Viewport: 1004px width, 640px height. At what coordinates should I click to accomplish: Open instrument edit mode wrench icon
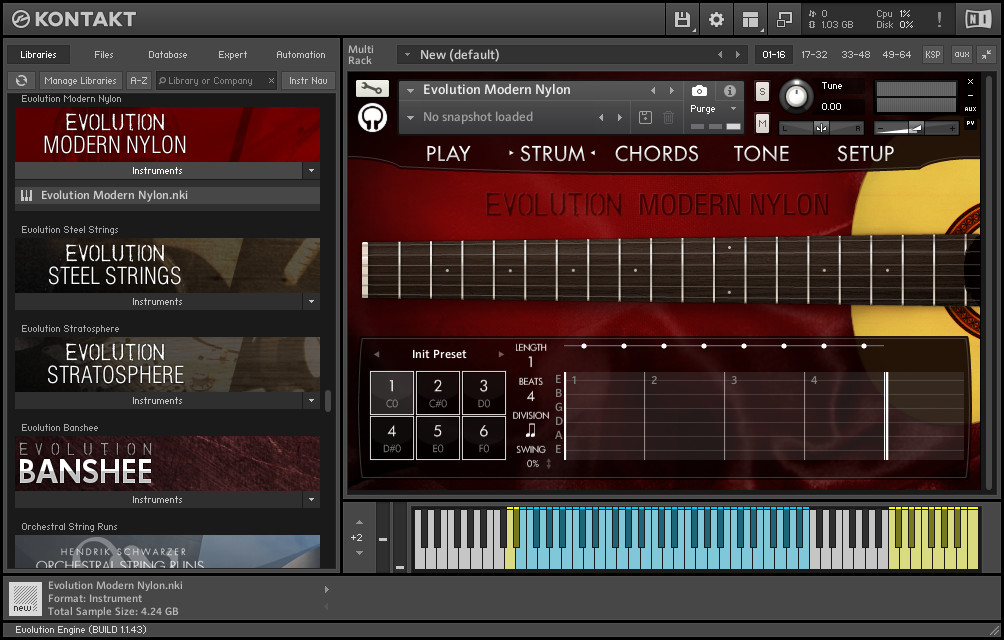coord(372,88)
